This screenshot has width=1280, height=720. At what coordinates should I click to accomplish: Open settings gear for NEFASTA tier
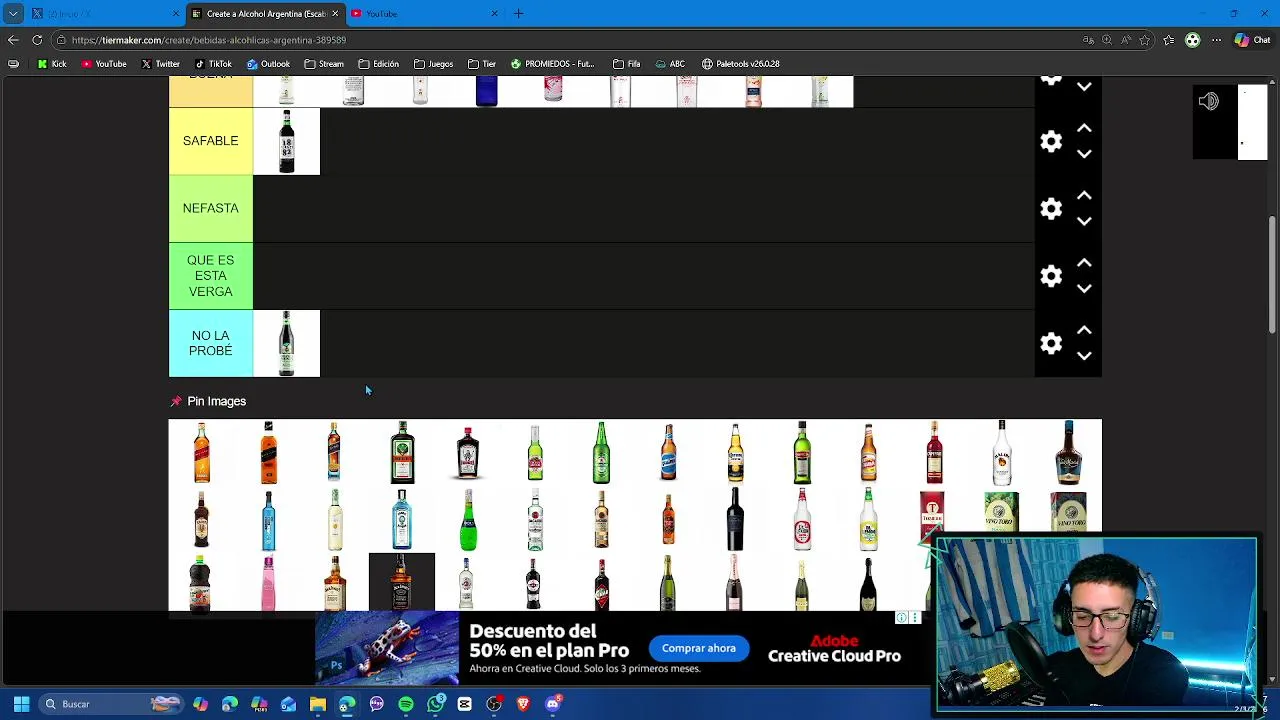click(x=1051, y=208)
